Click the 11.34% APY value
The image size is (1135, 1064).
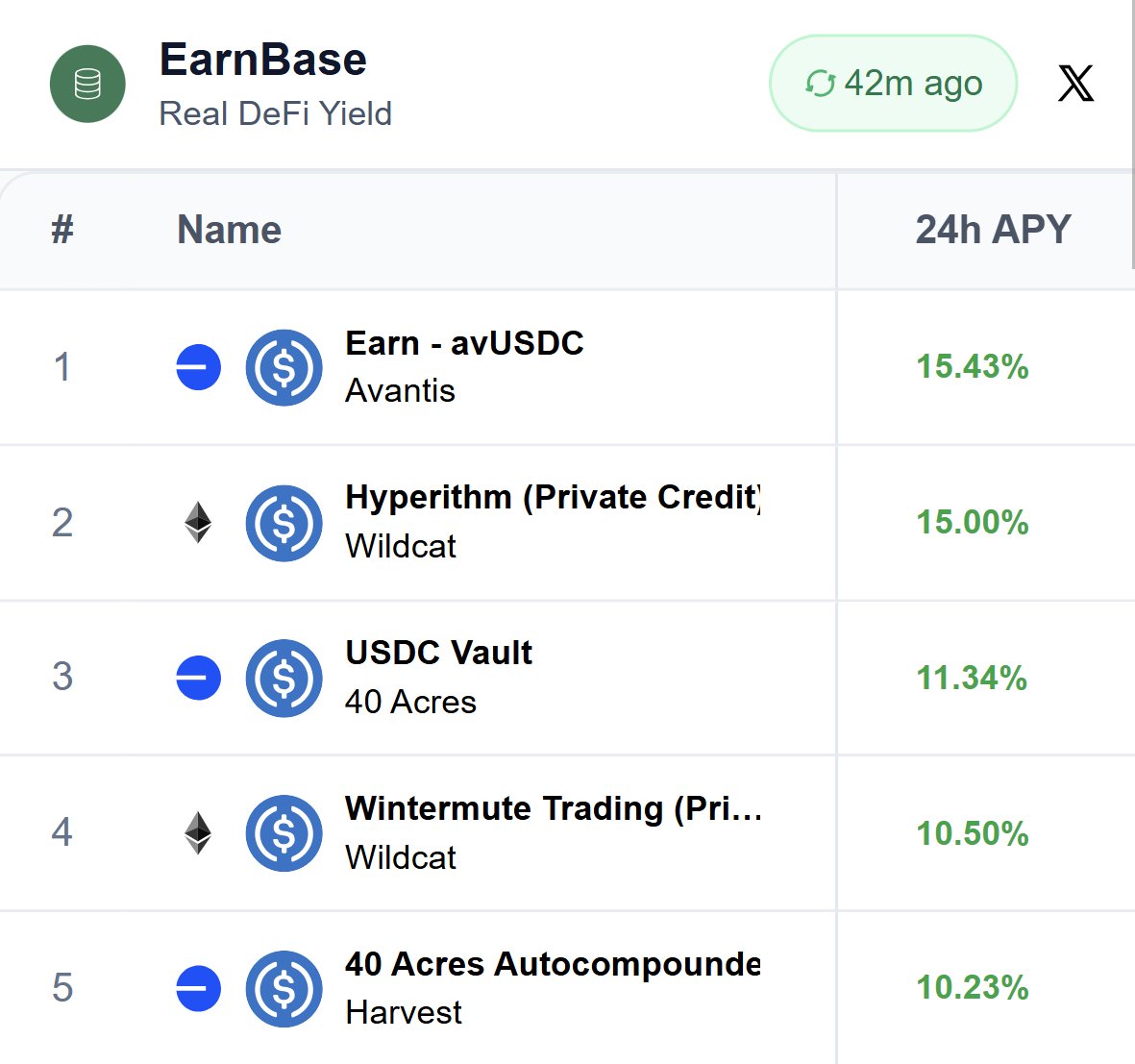(972, 678)
